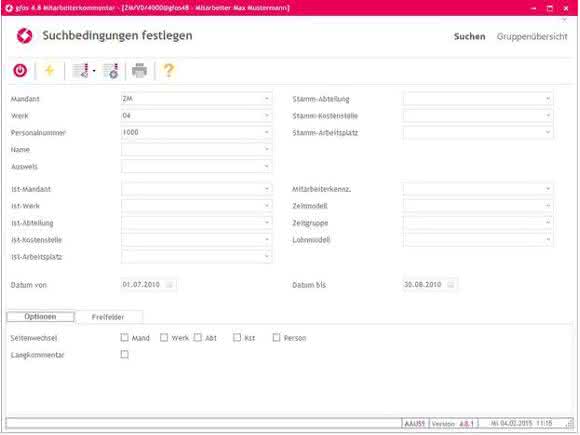Click the yellow star new-entry icon
580x435 pixels.
click(49, 70)
